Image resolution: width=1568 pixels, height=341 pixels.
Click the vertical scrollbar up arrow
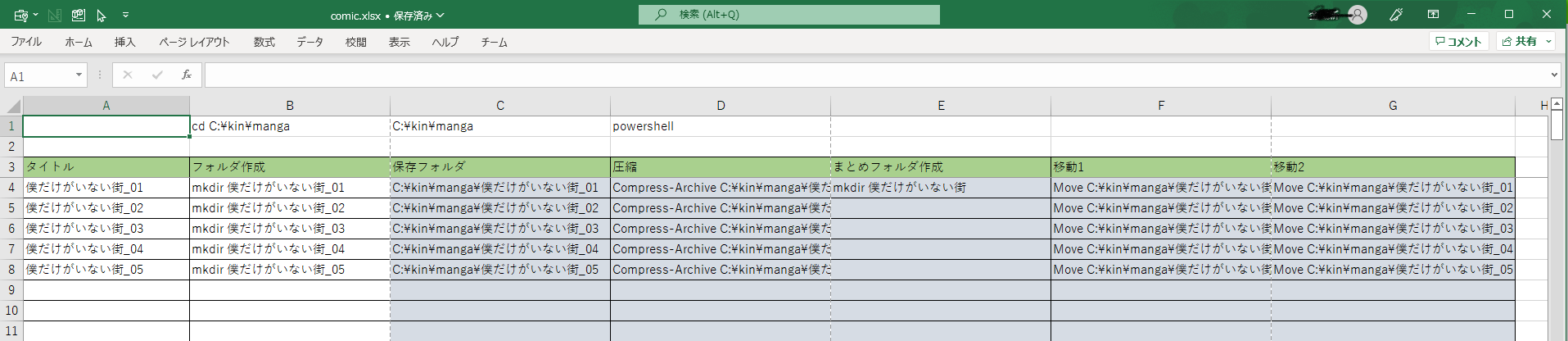click(x=1557, y=105)
